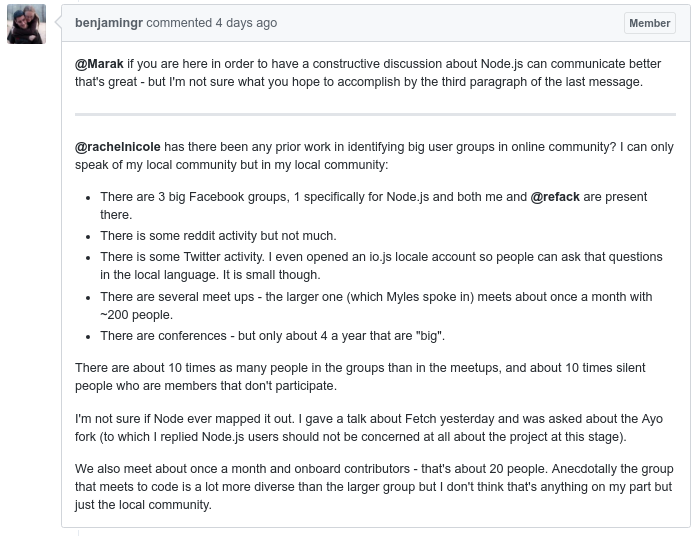Open the @refack user mention
The width and height of the screenshot is (698, 536).
(555, 197)
